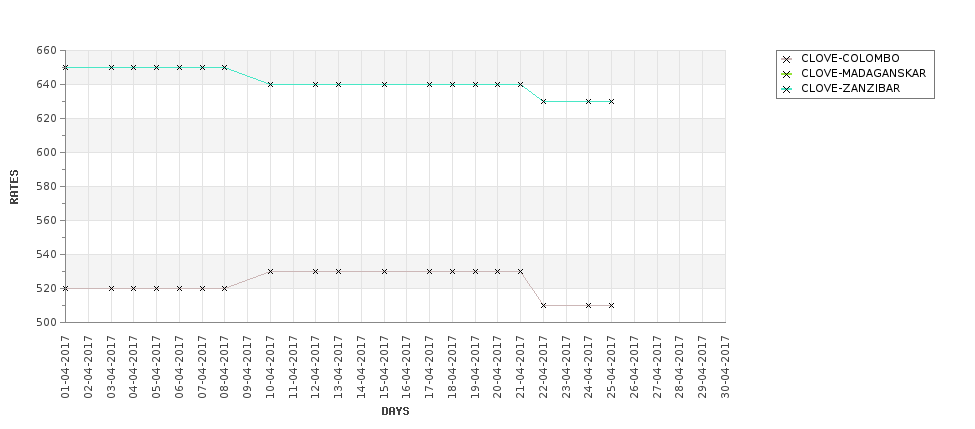Select the CLOVE-ZANZIBAR legend label
Image resolution: width=975 pixels, height=429 pixels.
tap(850, 88)
